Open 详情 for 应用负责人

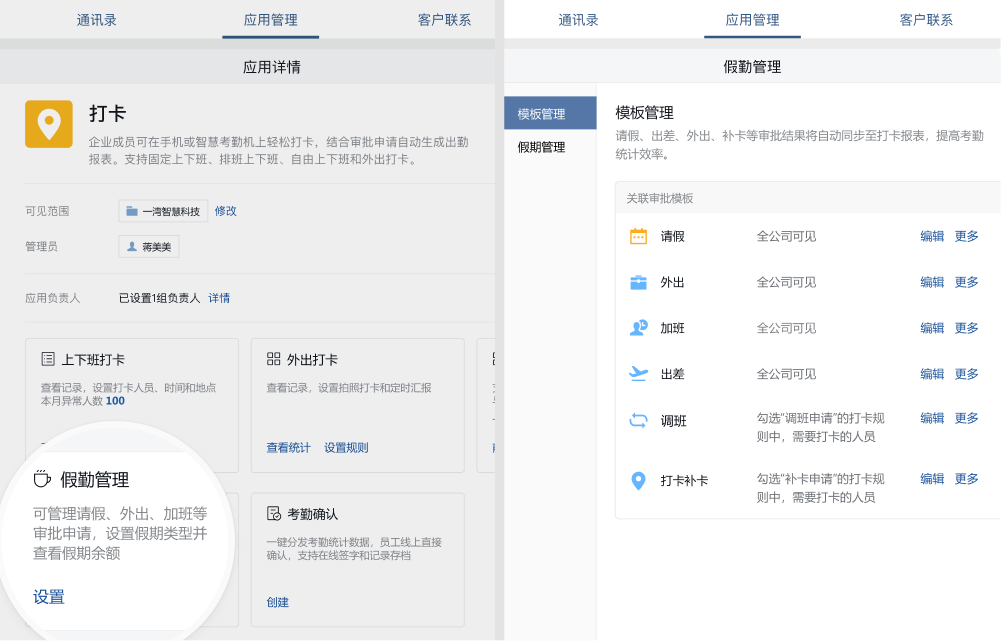(x=219, y=298)
